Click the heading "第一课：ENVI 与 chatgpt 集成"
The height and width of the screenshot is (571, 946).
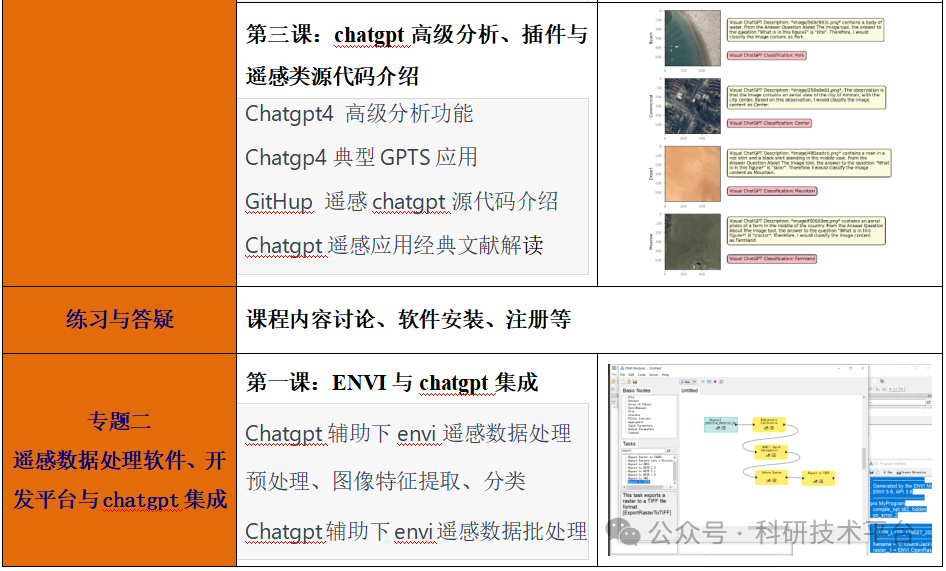point(392,383)
